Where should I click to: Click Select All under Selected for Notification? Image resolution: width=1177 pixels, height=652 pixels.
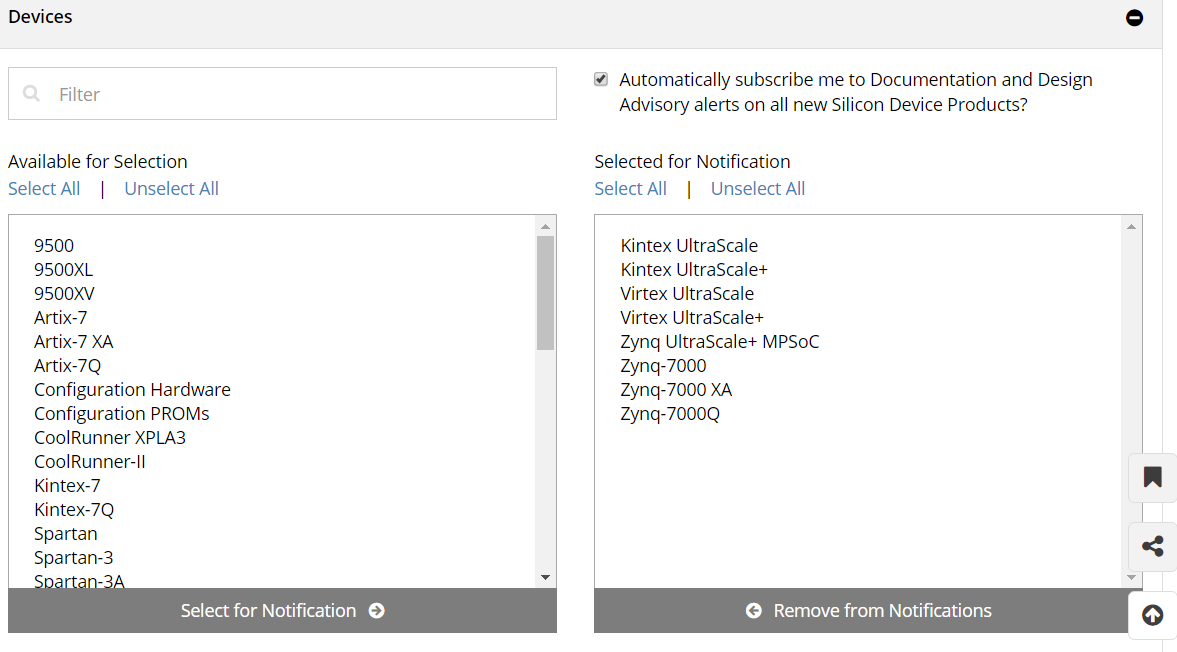coord(630,189)
